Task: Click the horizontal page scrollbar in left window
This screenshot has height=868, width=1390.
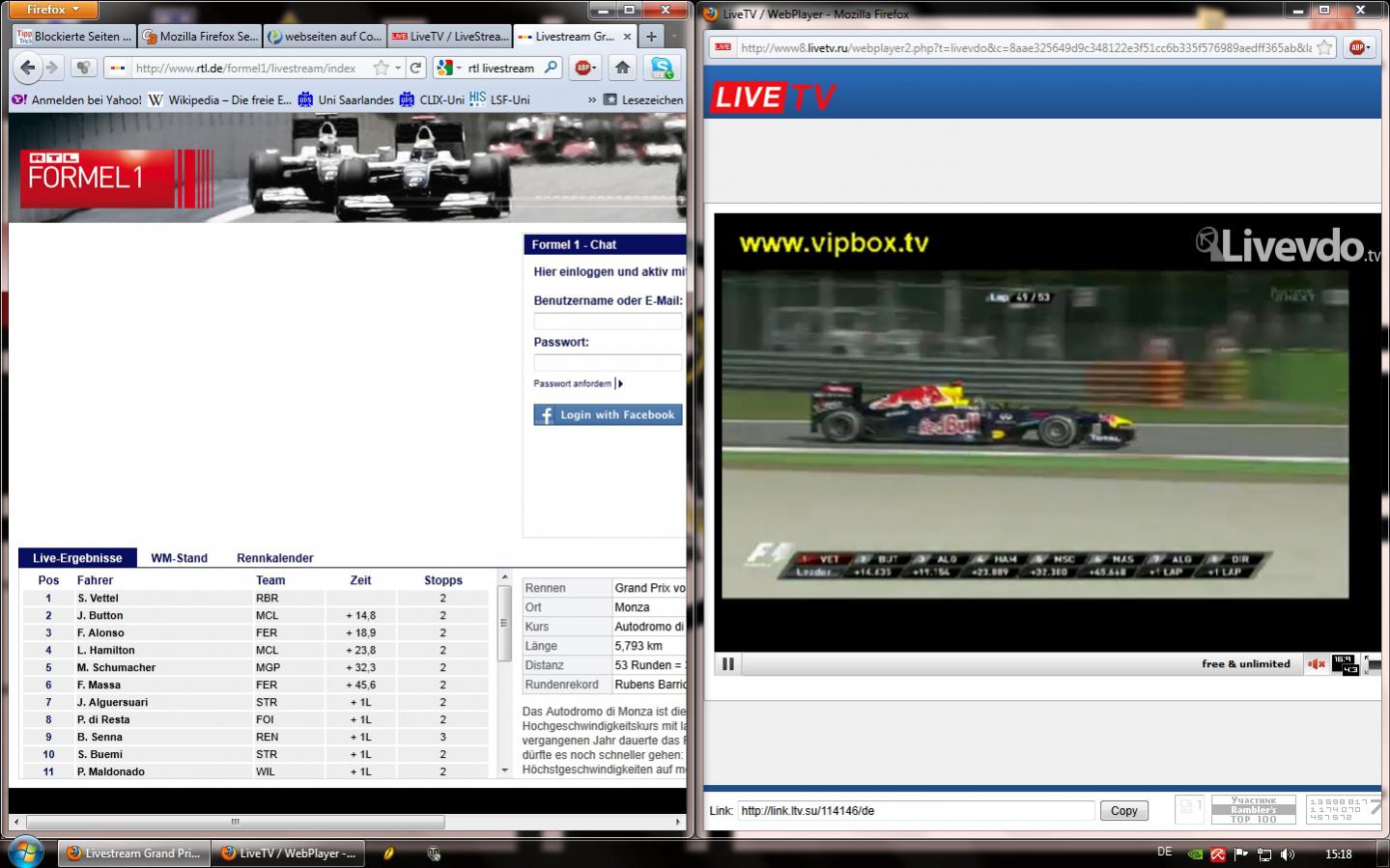Action: click(235, 822)
